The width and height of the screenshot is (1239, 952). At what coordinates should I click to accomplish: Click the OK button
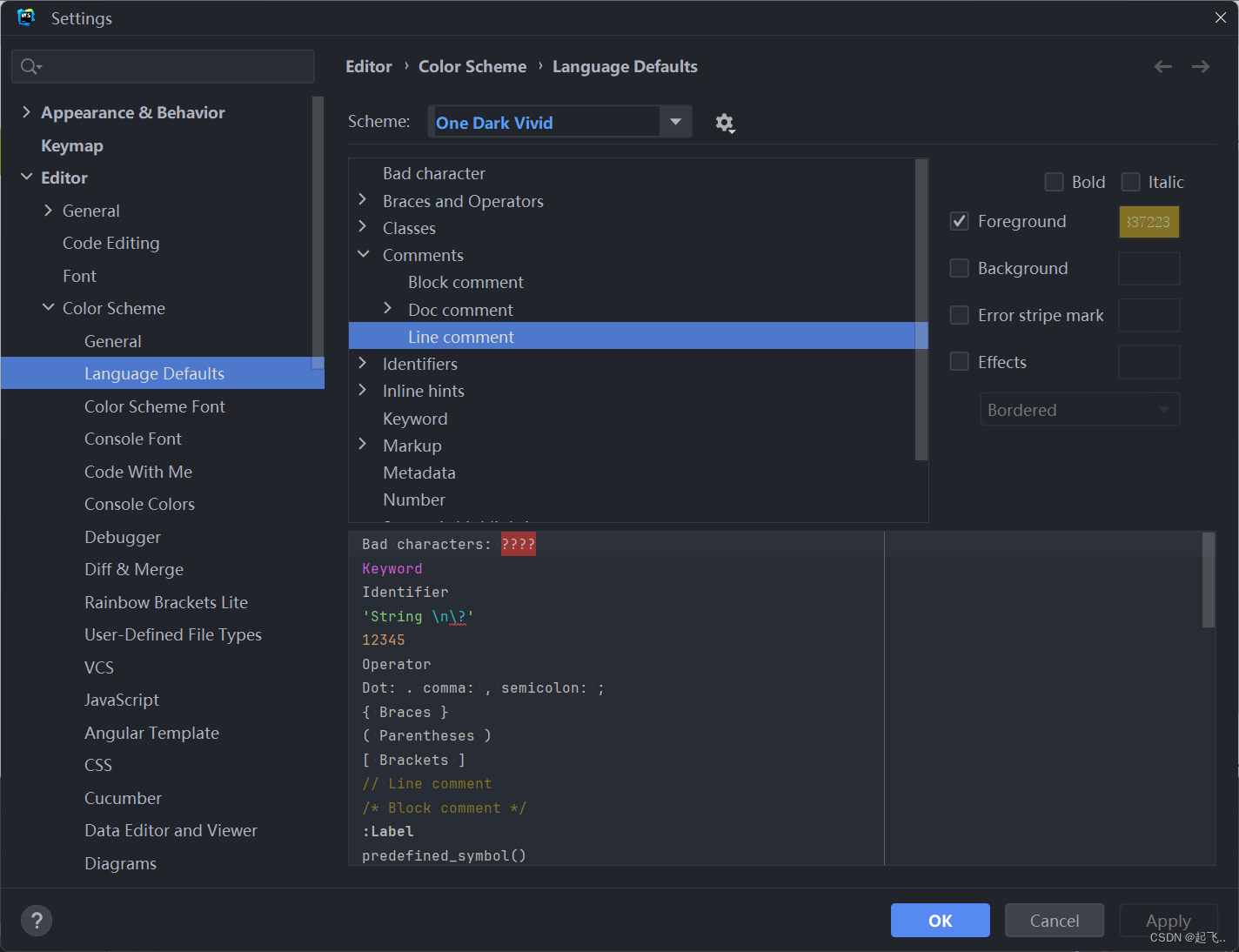pyautogui.click(x=940, y=920)
